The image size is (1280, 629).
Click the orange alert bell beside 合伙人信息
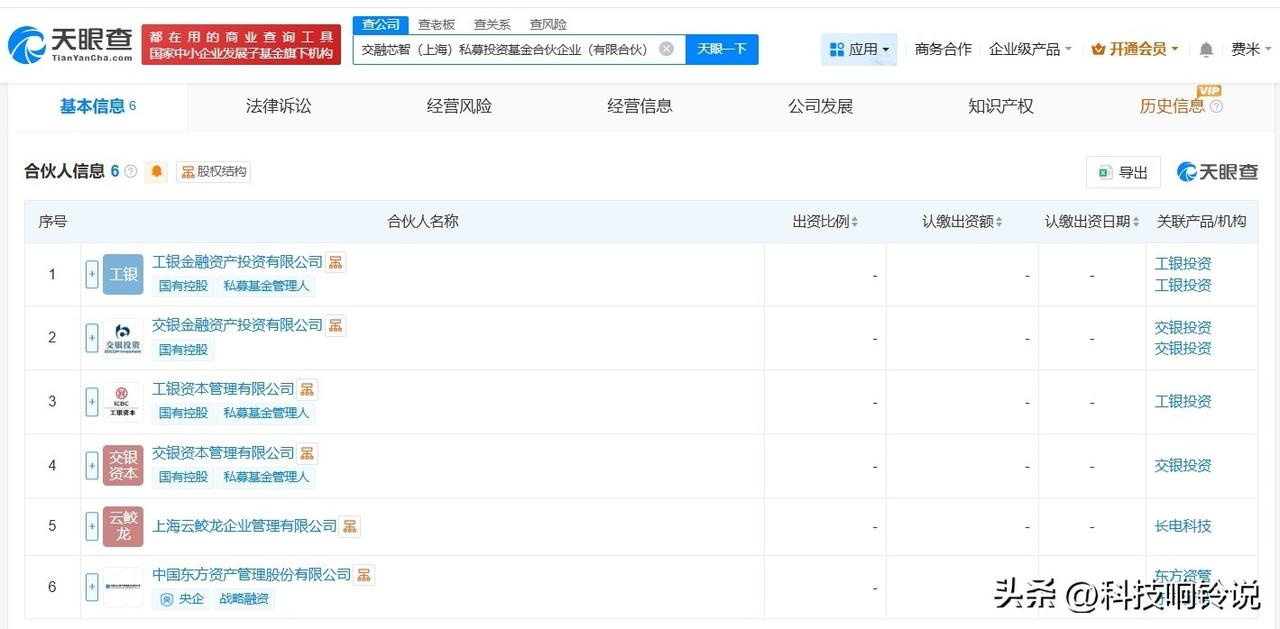(157, 171)
